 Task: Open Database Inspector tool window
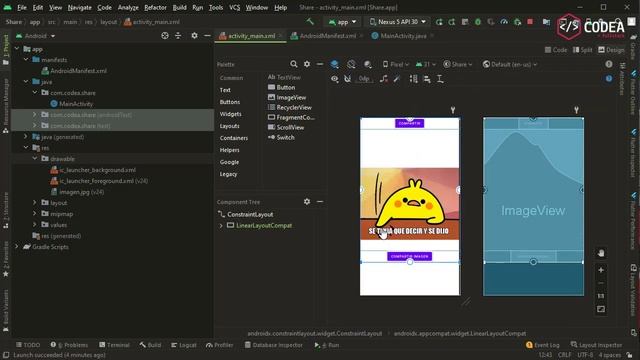(273, 345)
